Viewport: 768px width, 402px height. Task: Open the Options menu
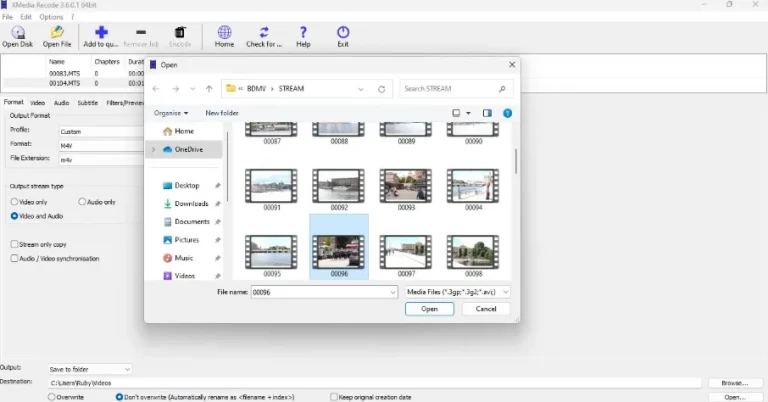51,17
